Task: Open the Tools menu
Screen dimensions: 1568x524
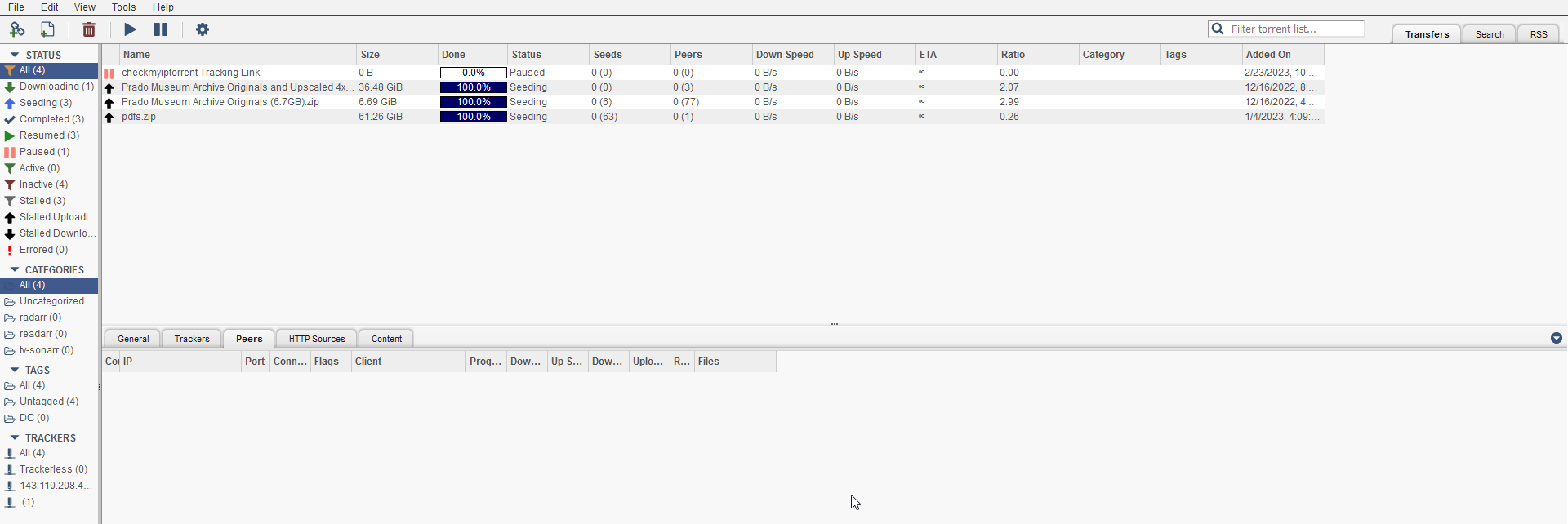Action: 123,7
